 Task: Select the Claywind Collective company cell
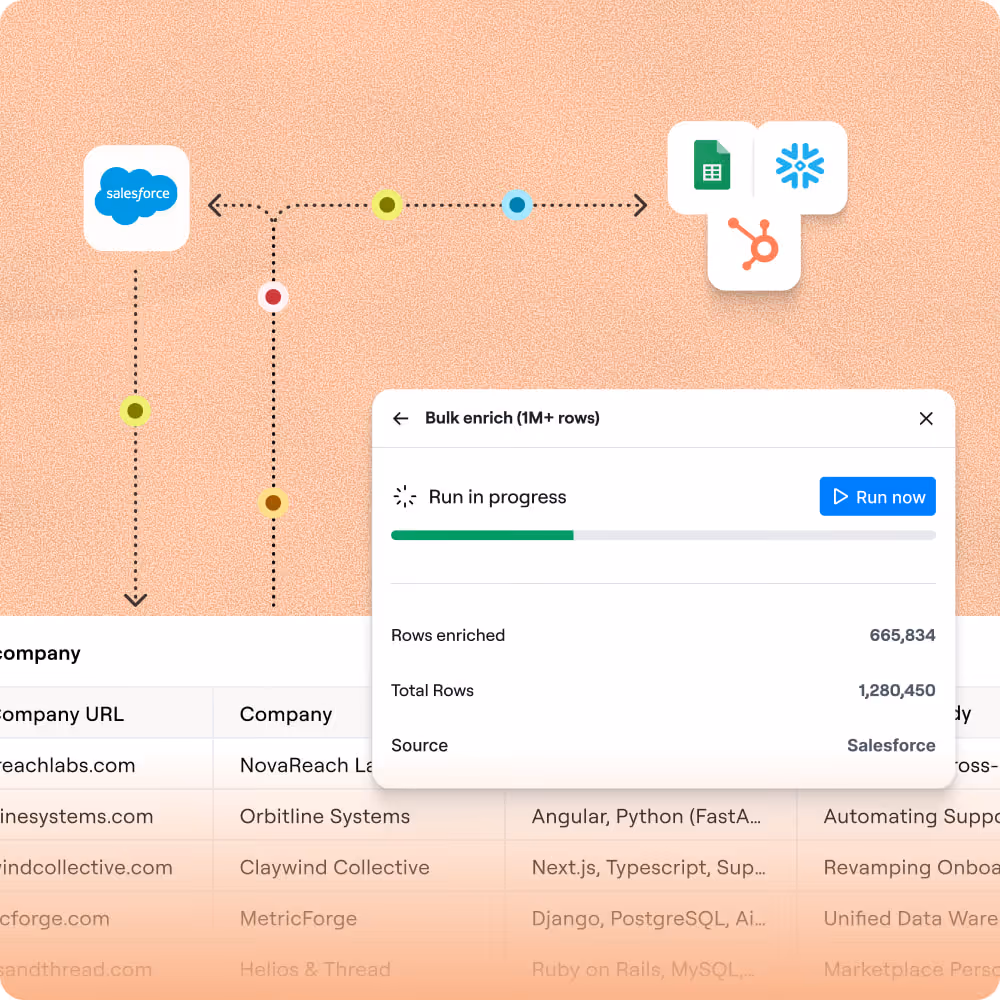coord(359,867)
